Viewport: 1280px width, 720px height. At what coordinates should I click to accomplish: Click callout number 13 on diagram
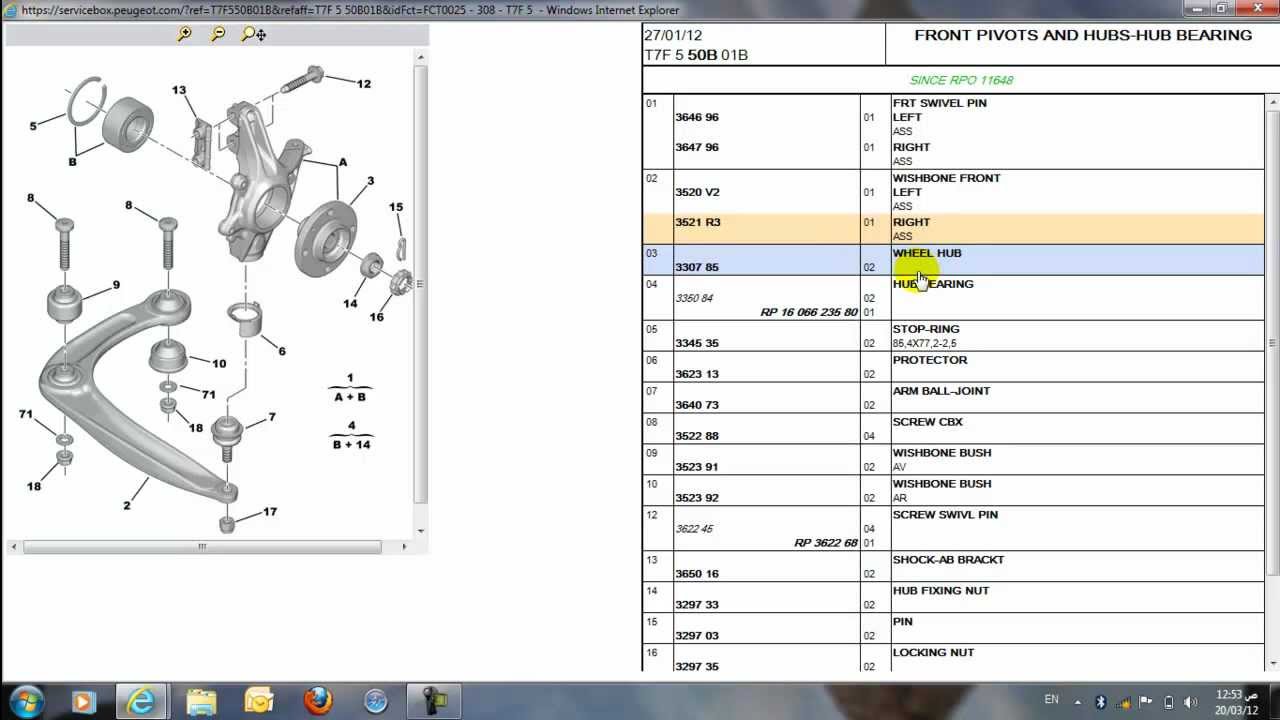coord(179,90)
